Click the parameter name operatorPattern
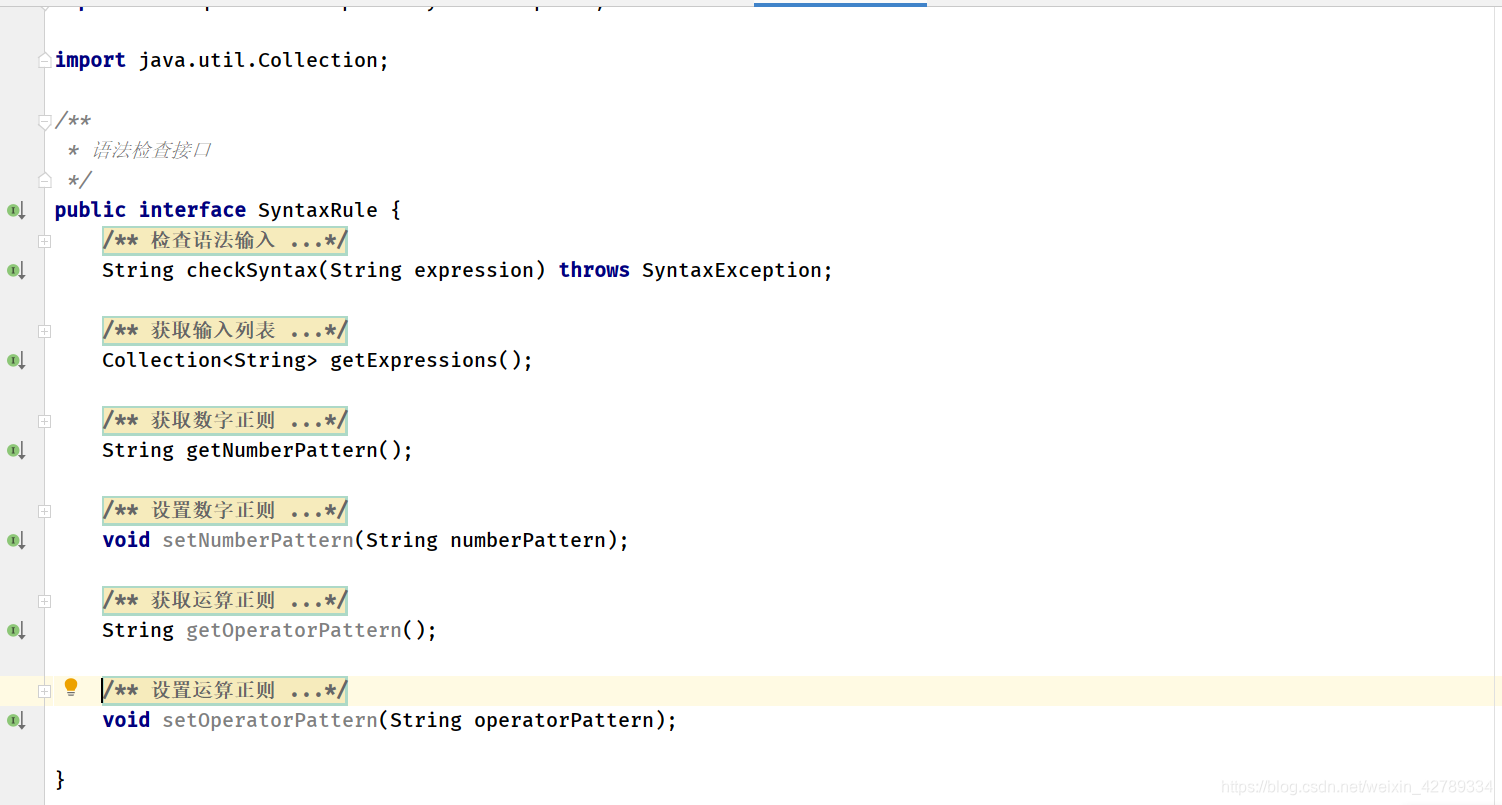1502x805 pixels. click(x=564, y=720)
